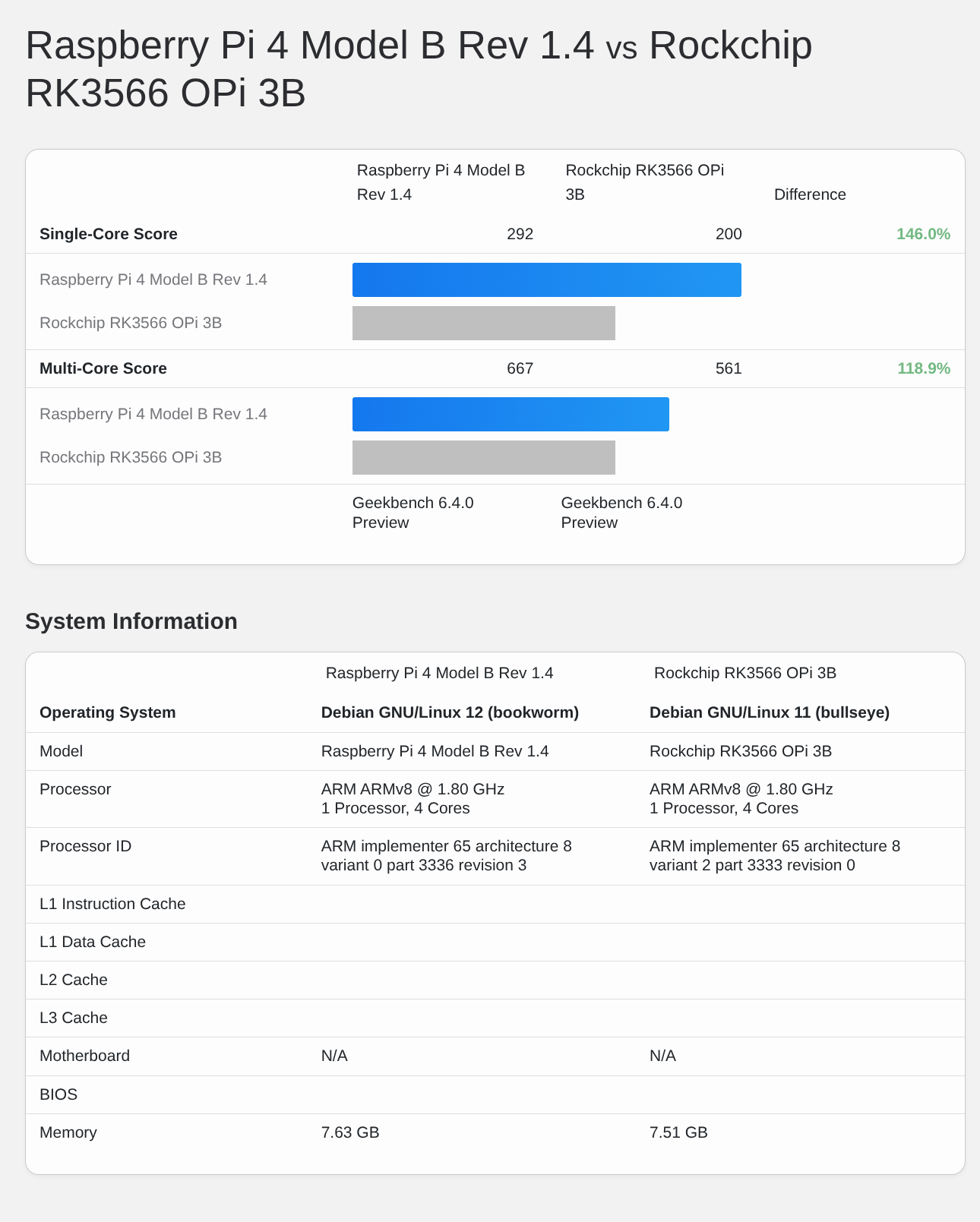980x1222 pixels.
Task: Select the Debian GNU/Linux 11 (bullseye) text
Action: pyautogui.click(x=770, y=712)
